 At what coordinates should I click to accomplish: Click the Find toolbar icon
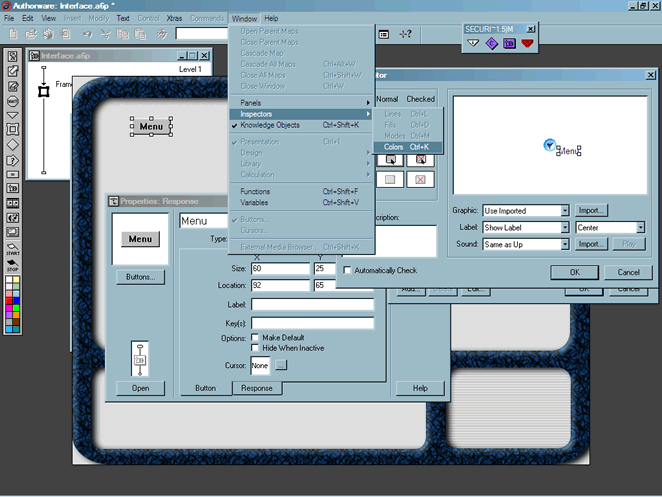coord(162,34)
